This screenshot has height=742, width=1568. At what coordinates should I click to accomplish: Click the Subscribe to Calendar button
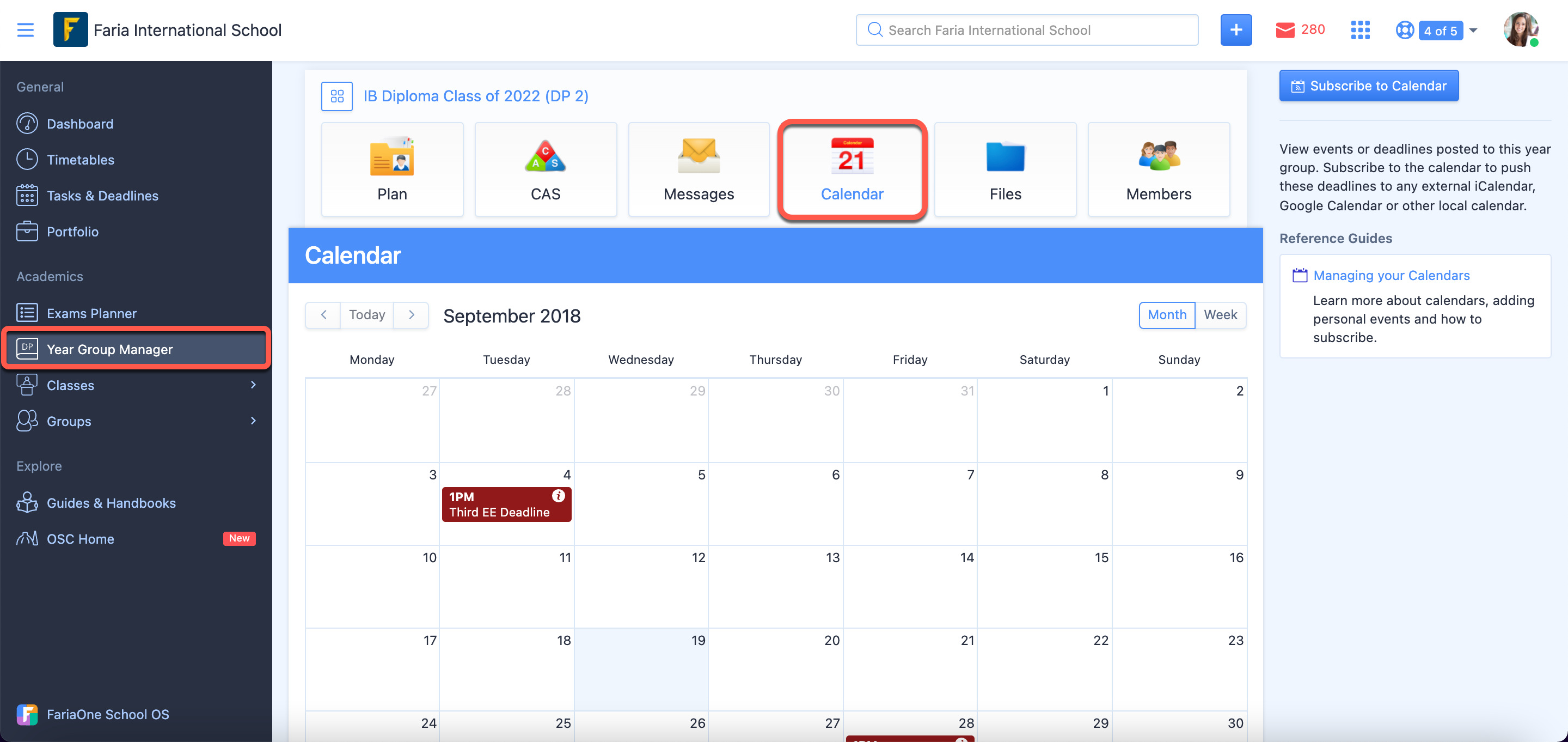tap(1368, 86)
